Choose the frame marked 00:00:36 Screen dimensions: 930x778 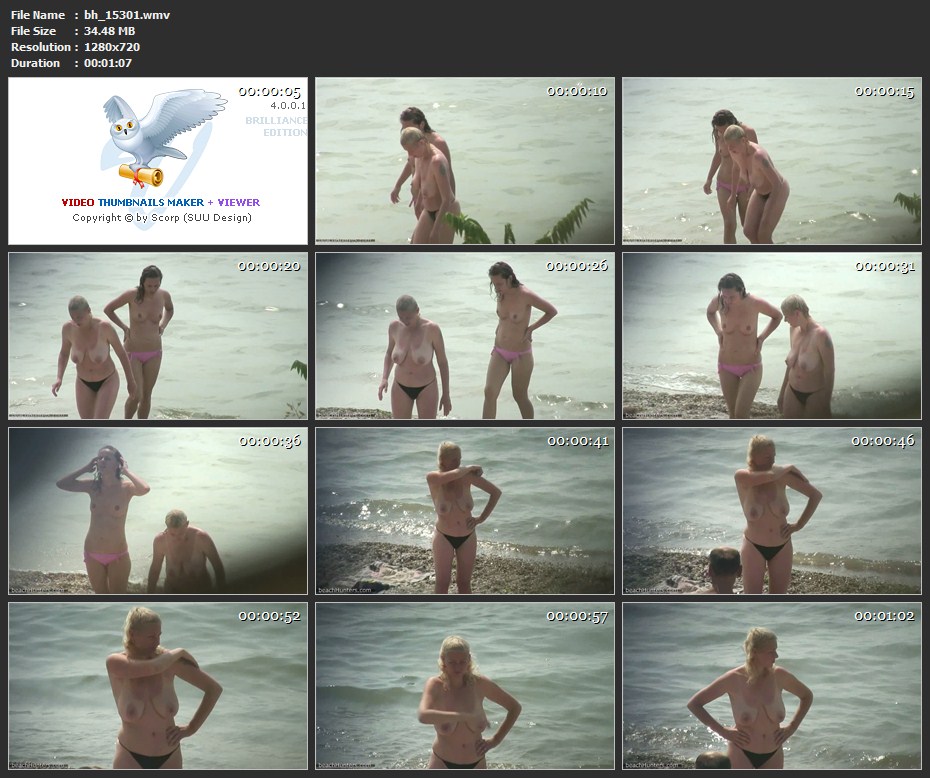point(158,511)
